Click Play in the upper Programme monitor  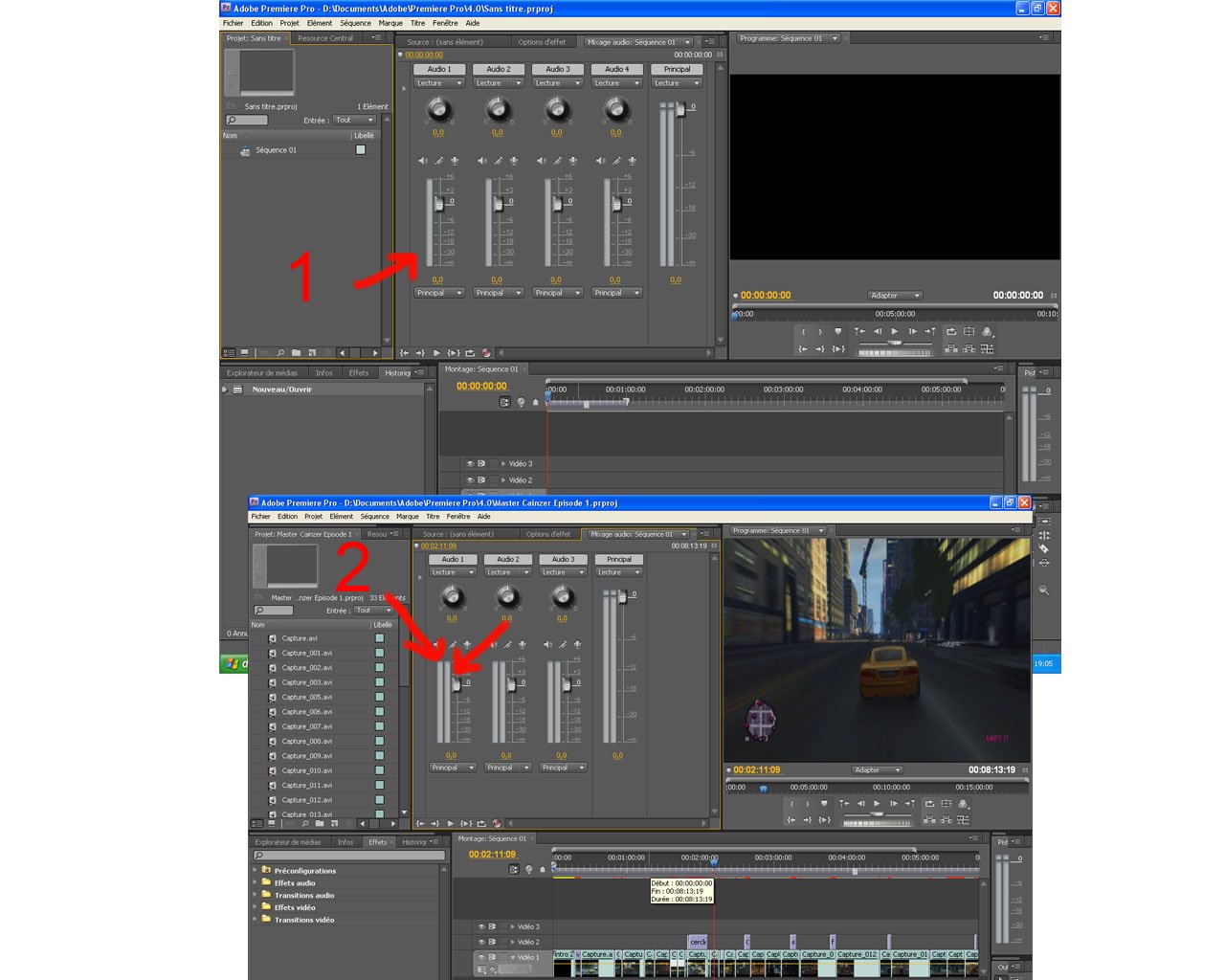[895, 331]
